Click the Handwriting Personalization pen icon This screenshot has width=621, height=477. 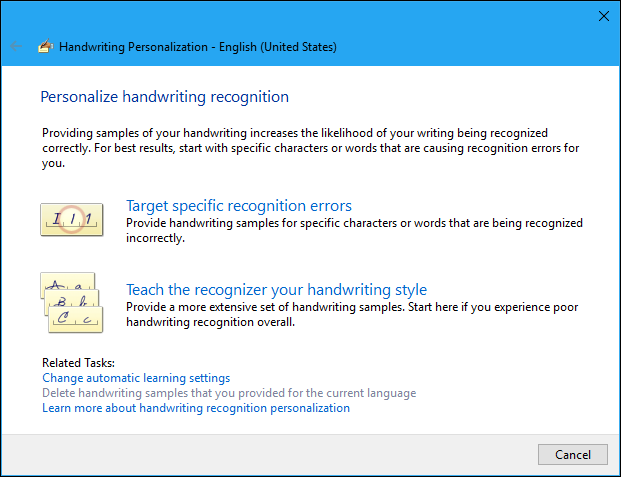click(x=44, y=47)
